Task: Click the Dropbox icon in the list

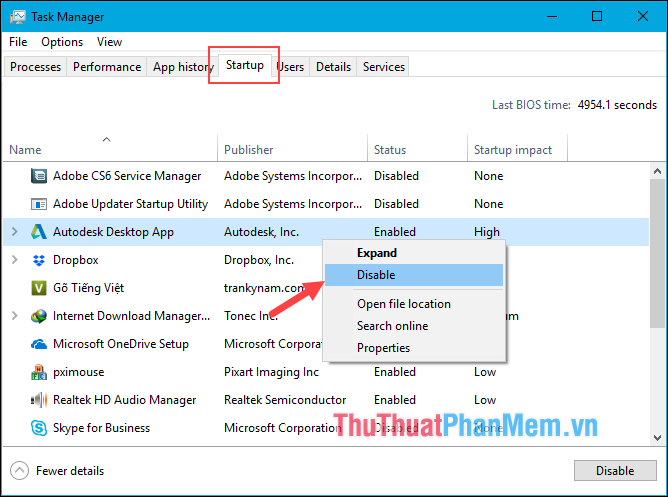Action: tap(39, 260)
